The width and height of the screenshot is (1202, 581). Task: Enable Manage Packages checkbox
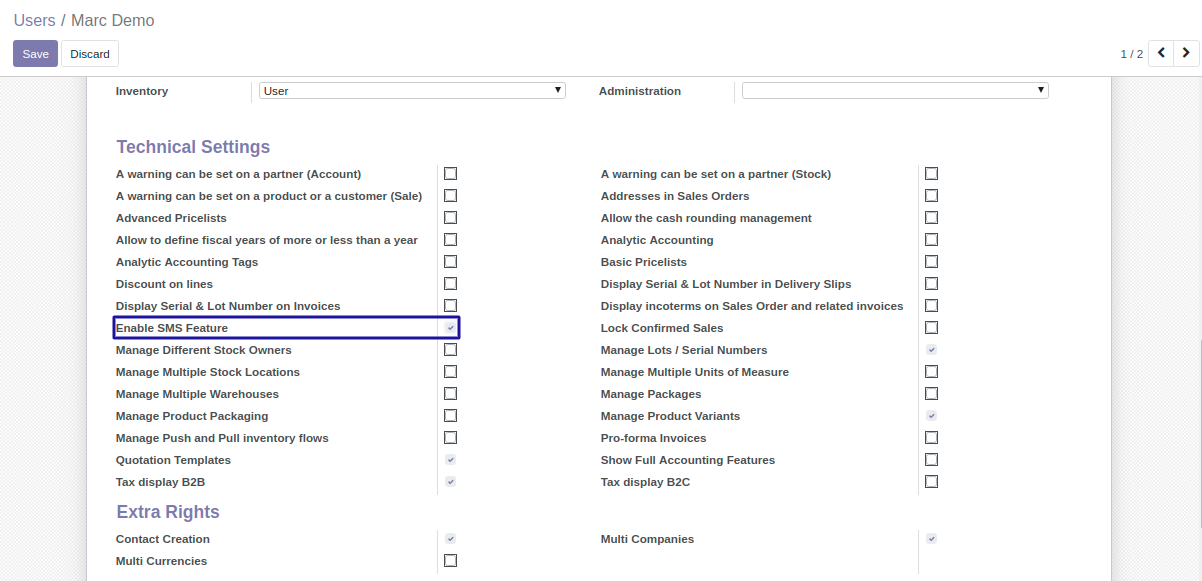tap(931, 394)
